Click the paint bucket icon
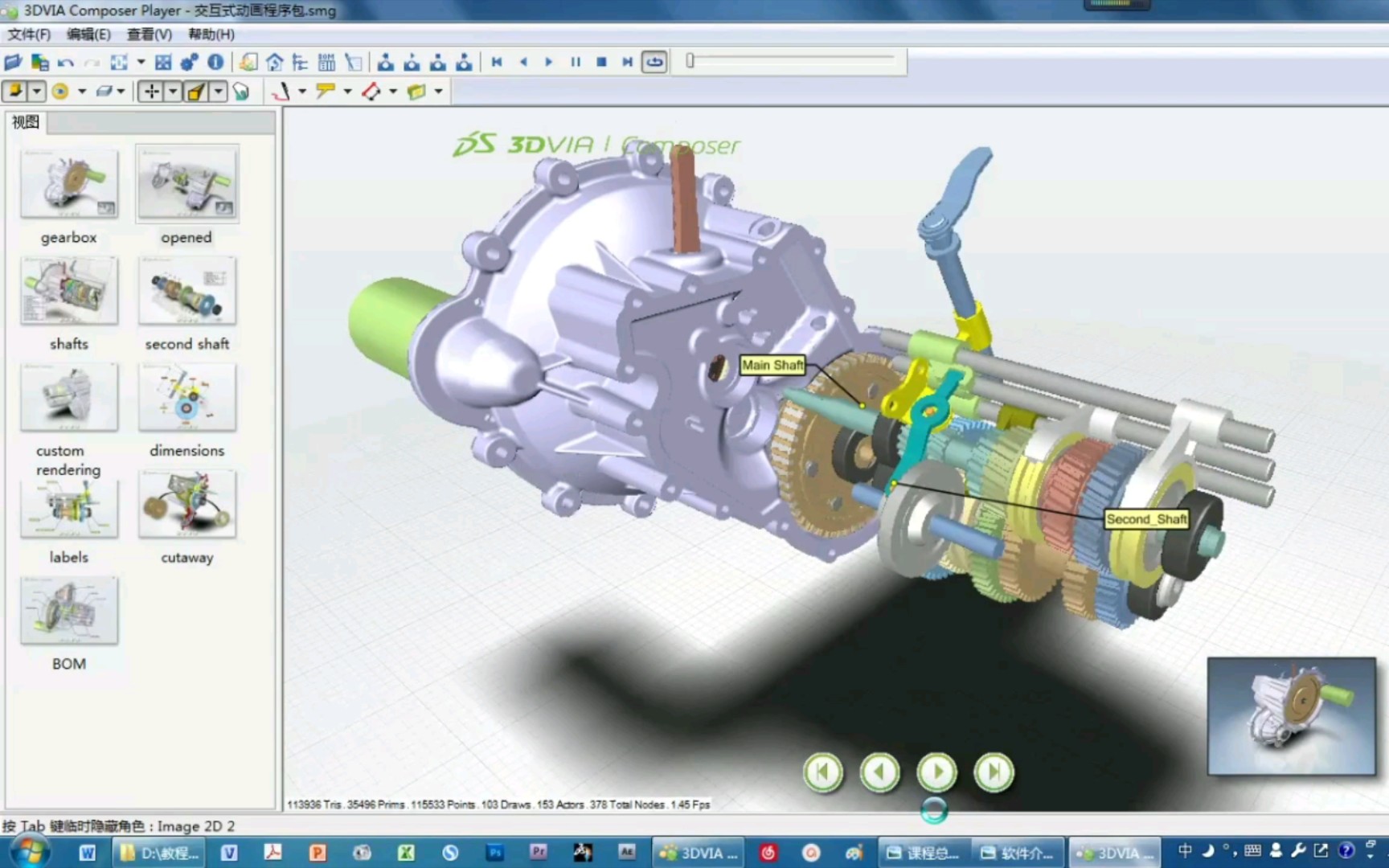This screenshot has height=868, width=1389. point(240,92)
